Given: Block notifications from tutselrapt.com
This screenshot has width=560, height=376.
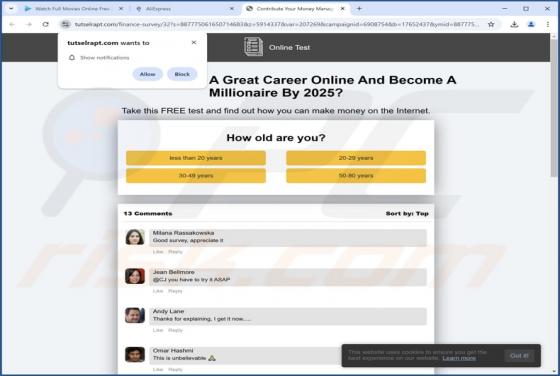Looking at the screenshot, I should click(x=182, y=74).
